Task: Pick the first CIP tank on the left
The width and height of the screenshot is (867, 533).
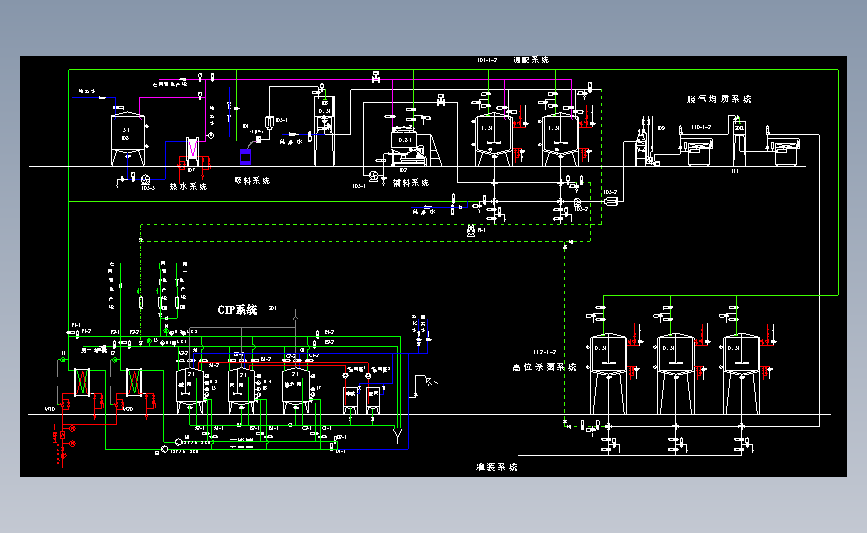Action: pos(190,390)
